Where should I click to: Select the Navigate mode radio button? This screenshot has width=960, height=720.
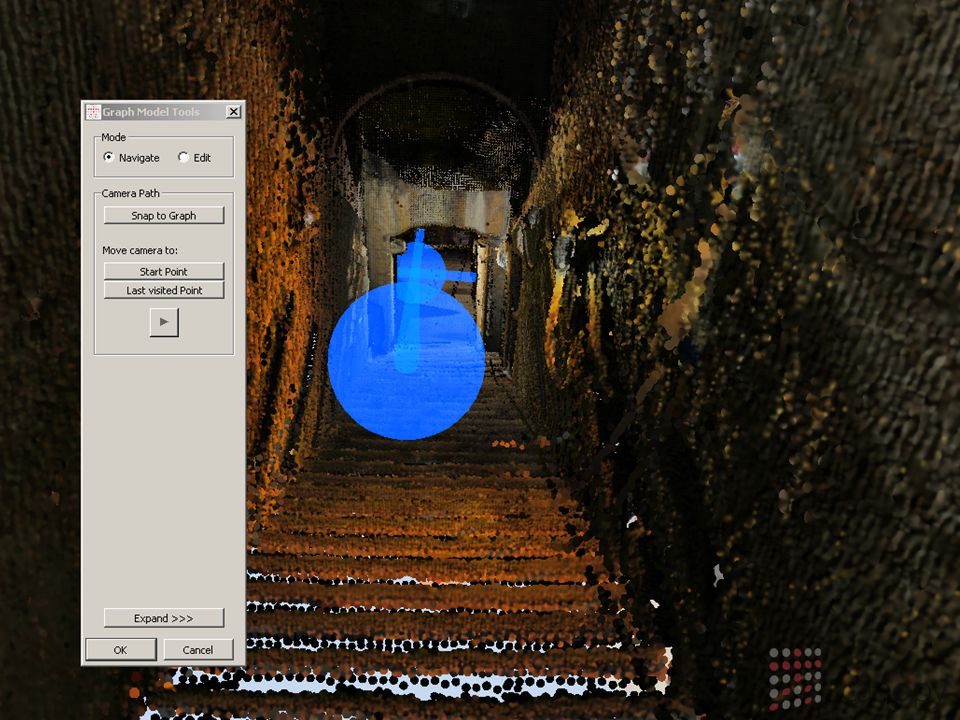109,157
